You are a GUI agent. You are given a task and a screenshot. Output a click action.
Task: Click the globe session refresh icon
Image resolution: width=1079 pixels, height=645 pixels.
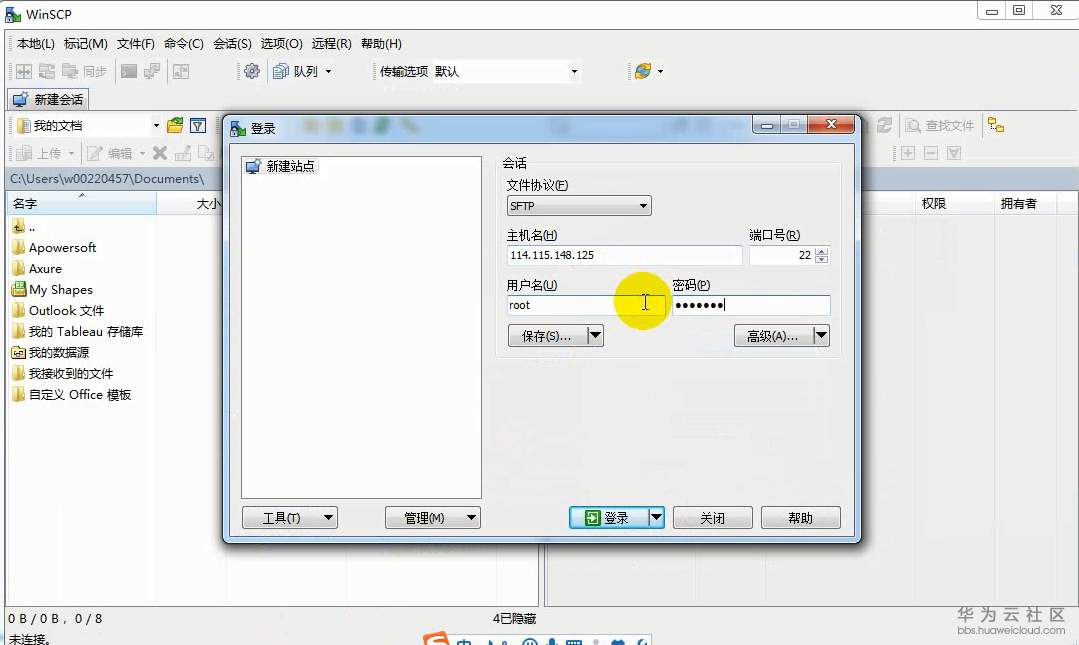pyautogui.click(x=643, y=71)
